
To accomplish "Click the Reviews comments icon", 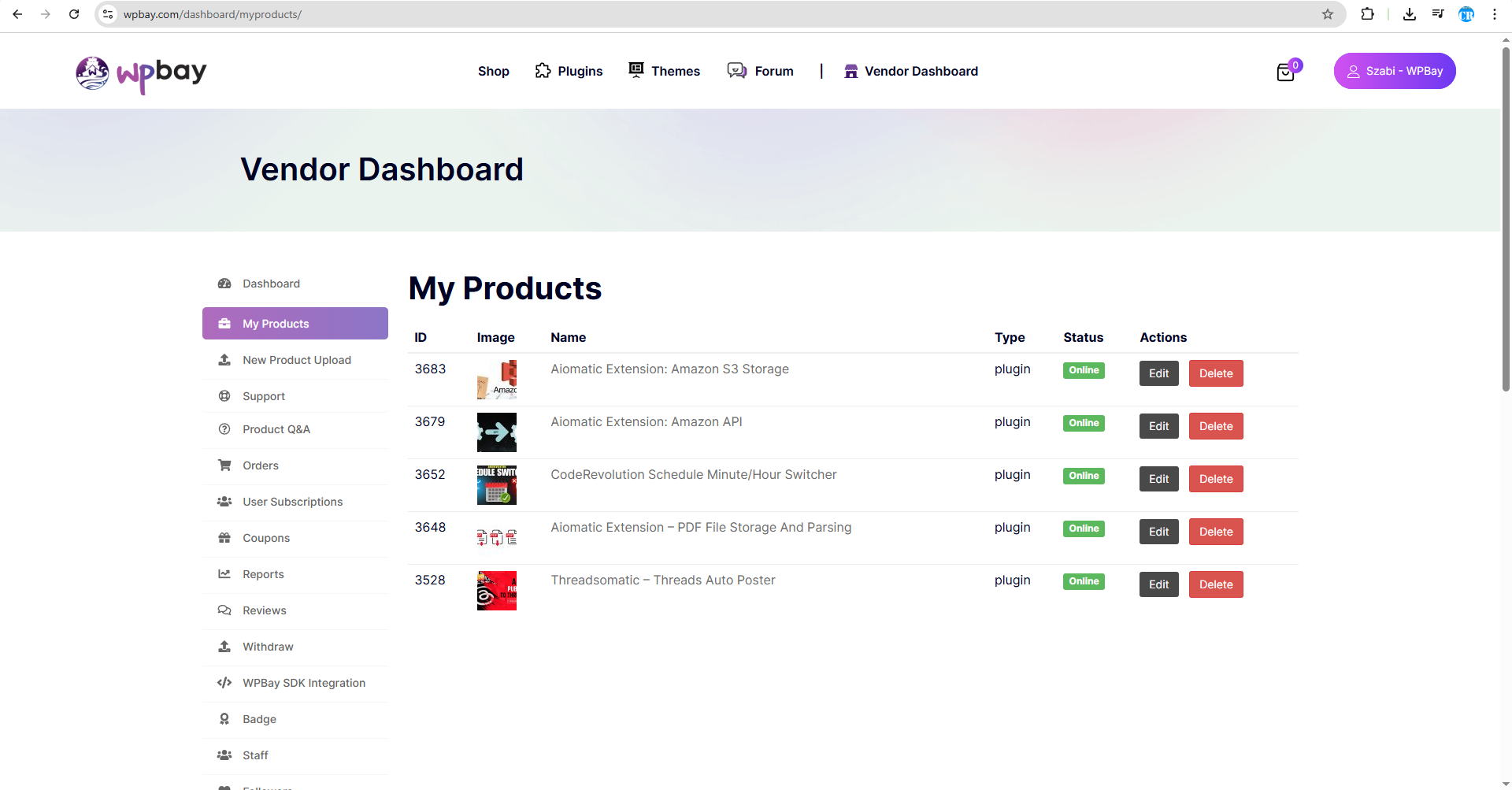I will pyautogui.click(x=224, y=610).
